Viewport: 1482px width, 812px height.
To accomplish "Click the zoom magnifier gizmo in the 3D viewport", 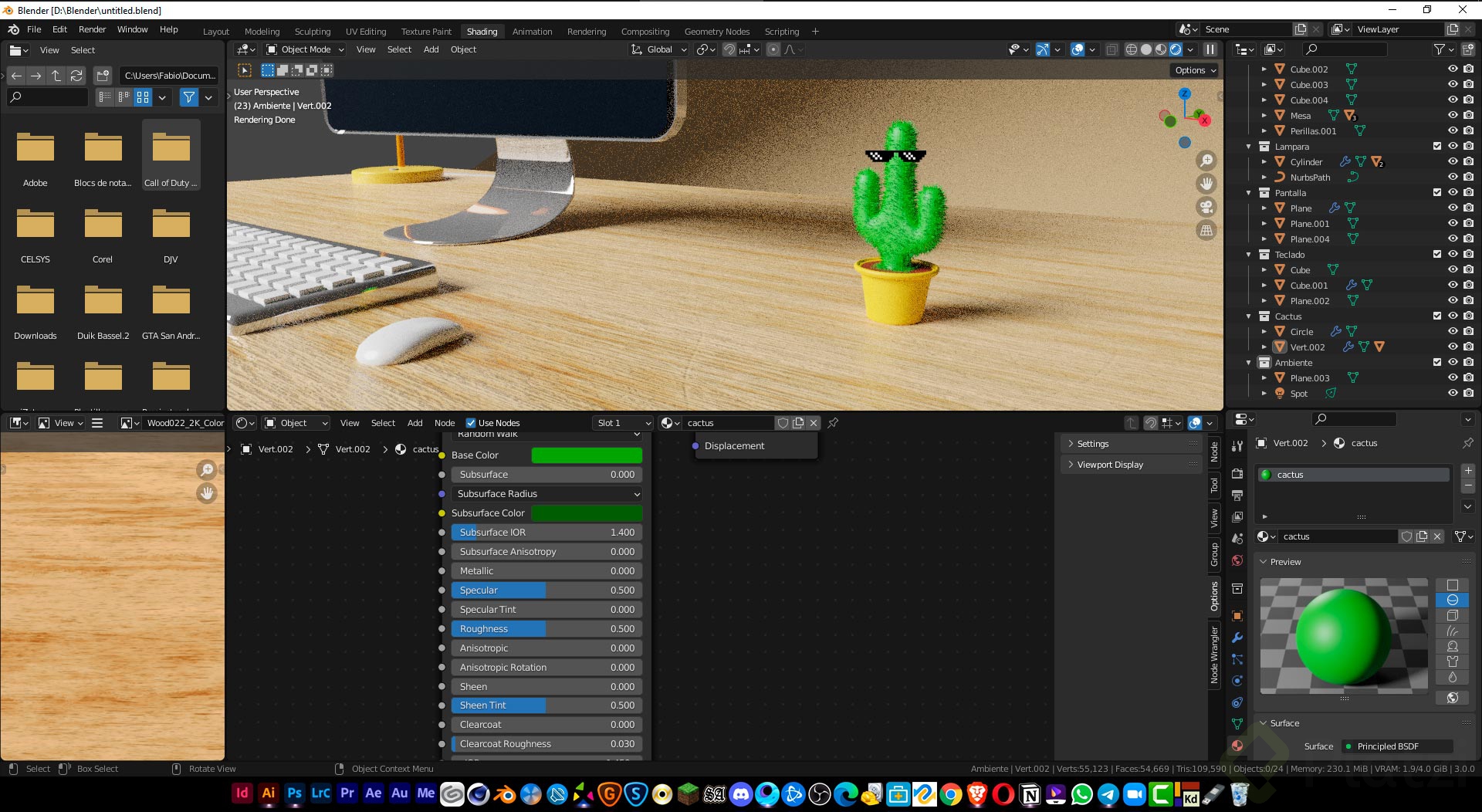I will (x=1206, y=161).
